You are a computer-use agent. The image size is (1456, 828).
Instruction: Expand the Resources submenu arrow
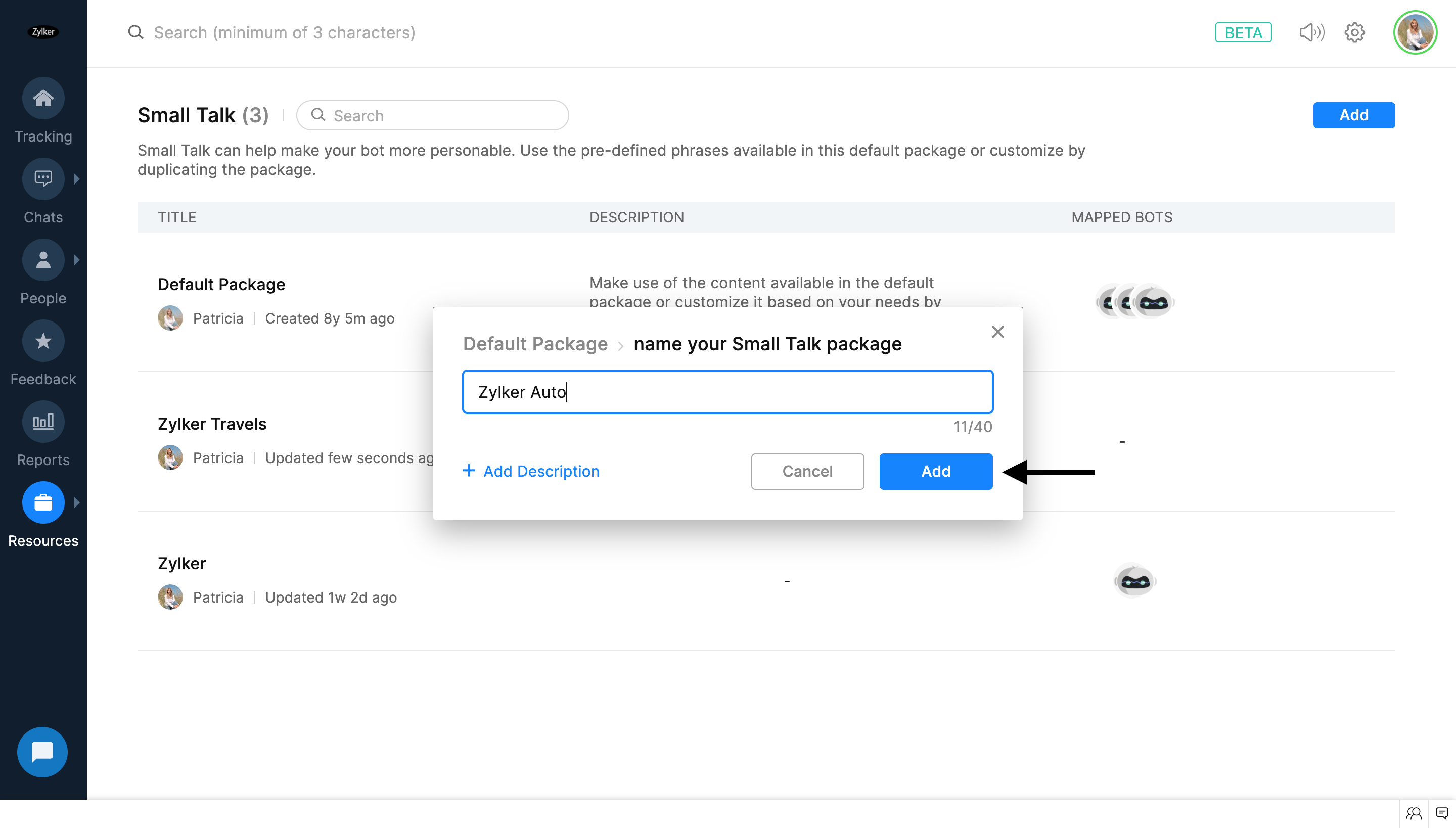pyautogui.click(x=77, y=502)
